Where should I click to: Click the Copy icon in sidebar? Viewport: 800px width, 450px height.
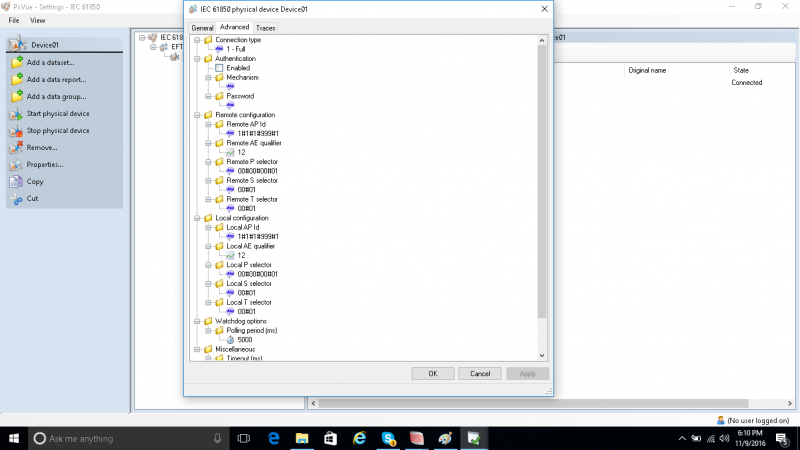pos(16,181)
